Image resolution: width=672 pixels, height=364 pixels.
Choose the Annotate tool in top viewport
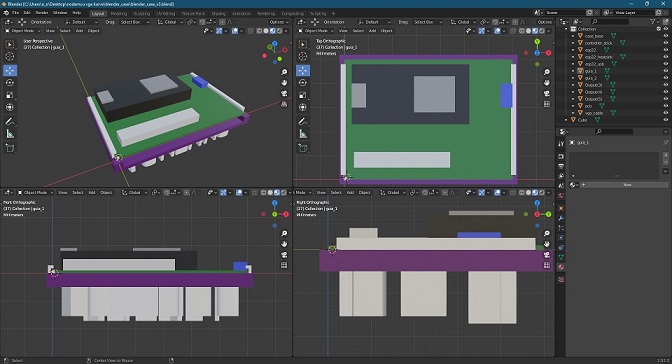[303, 122]
